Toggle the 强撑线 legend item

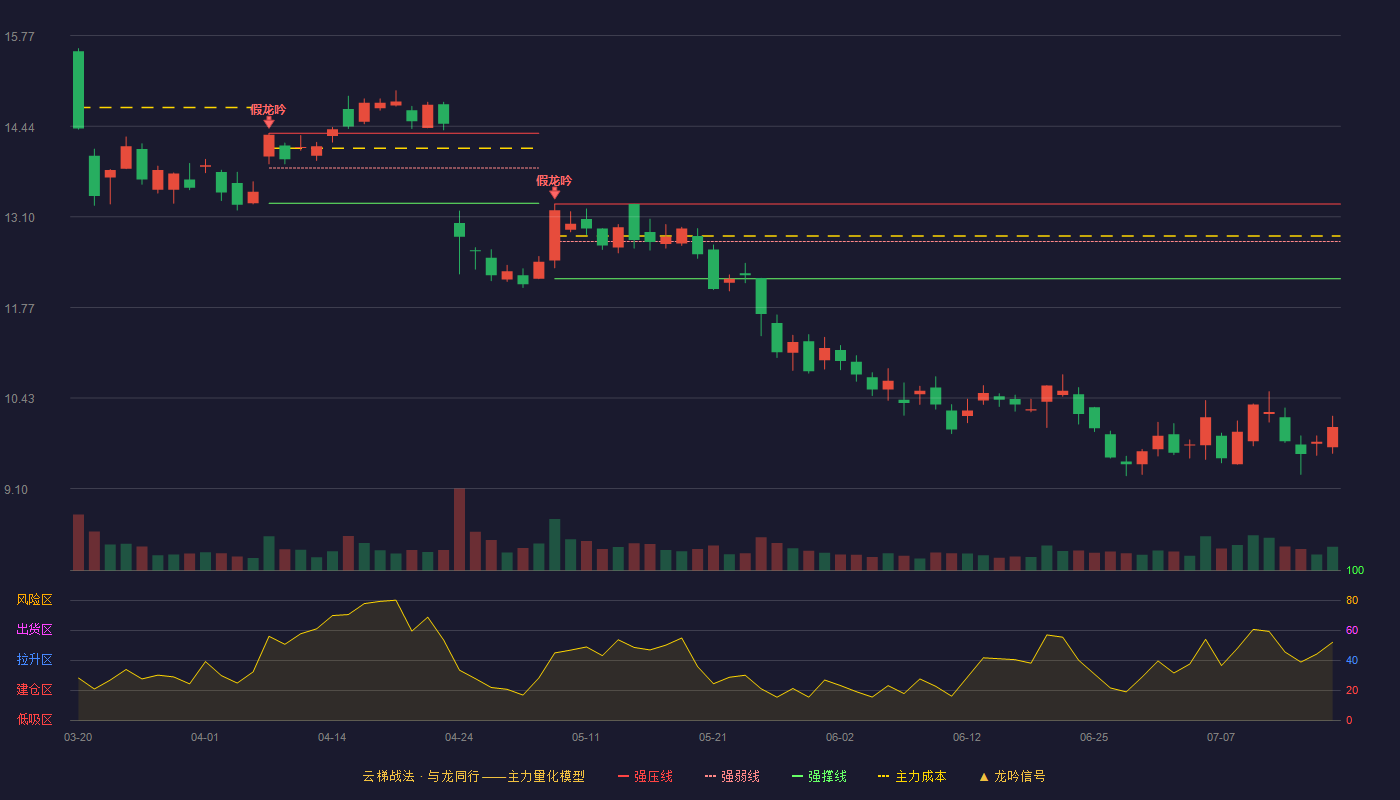click(819, 776)
